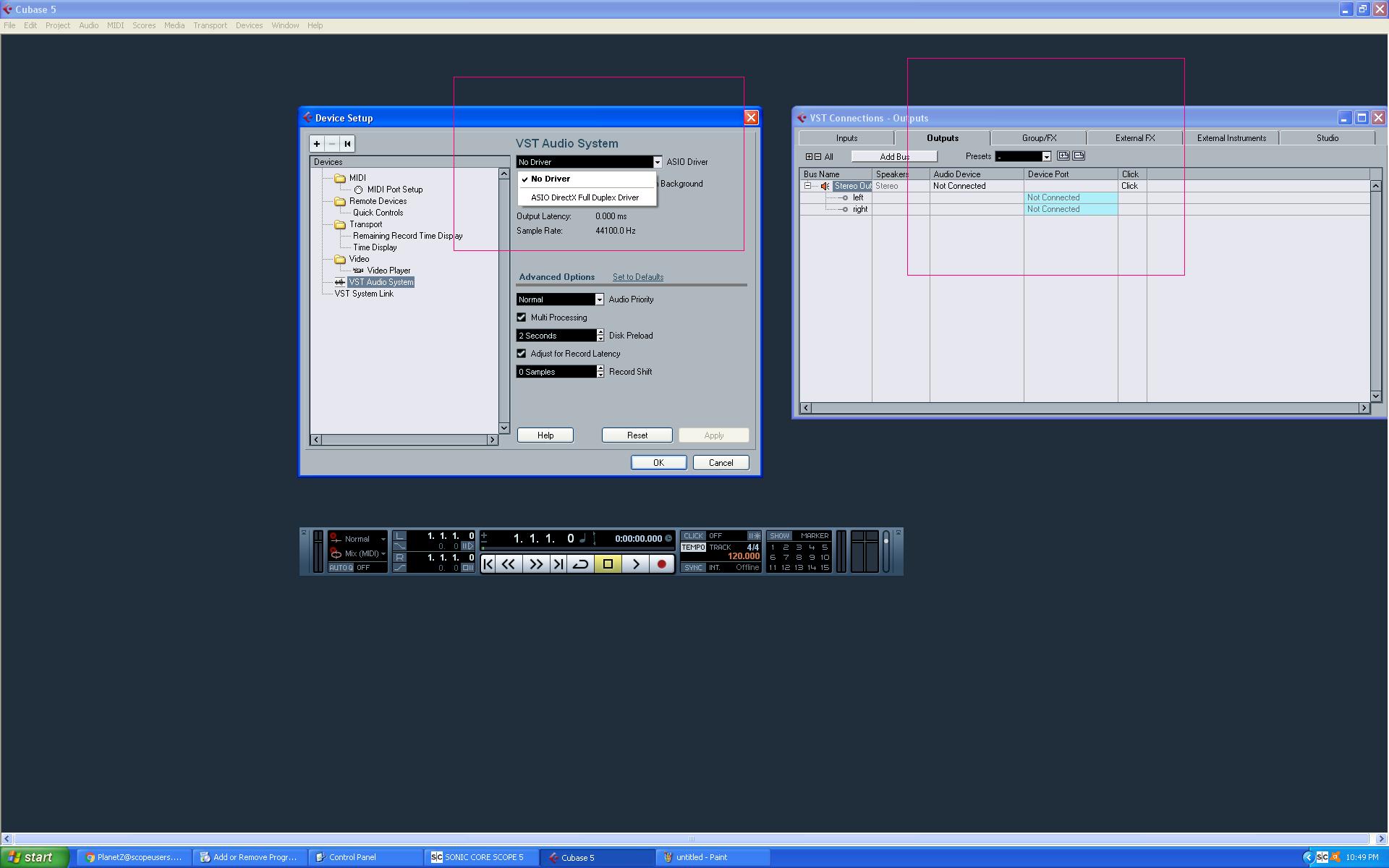Image resolution: width=1389 pixels, height=868 pixels.
Task: Expand all buses with the plus icon
Action: pyautogui.click(x=810, y=157)
